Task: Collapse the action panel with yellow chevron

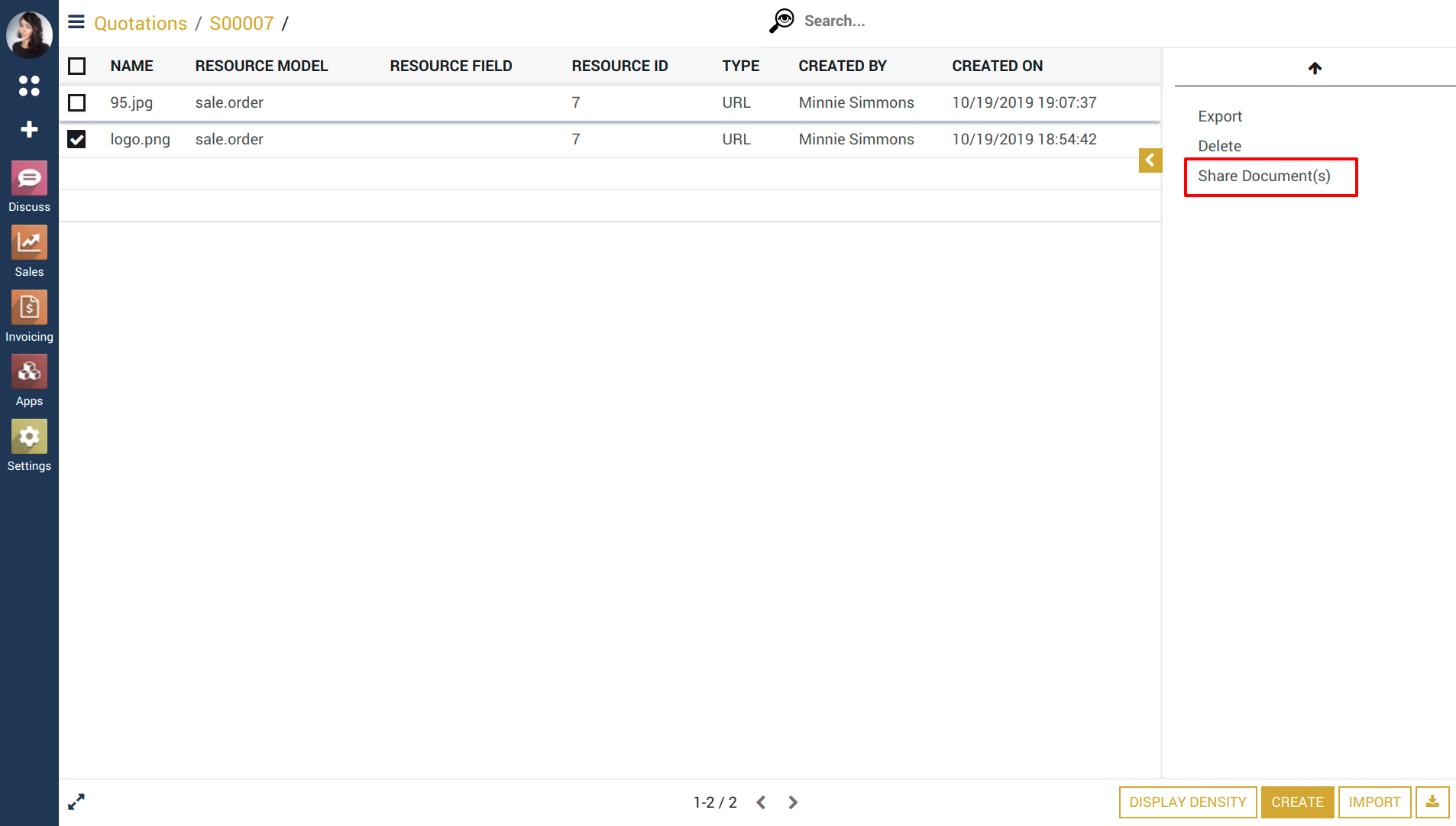Action: [1150, 160]
